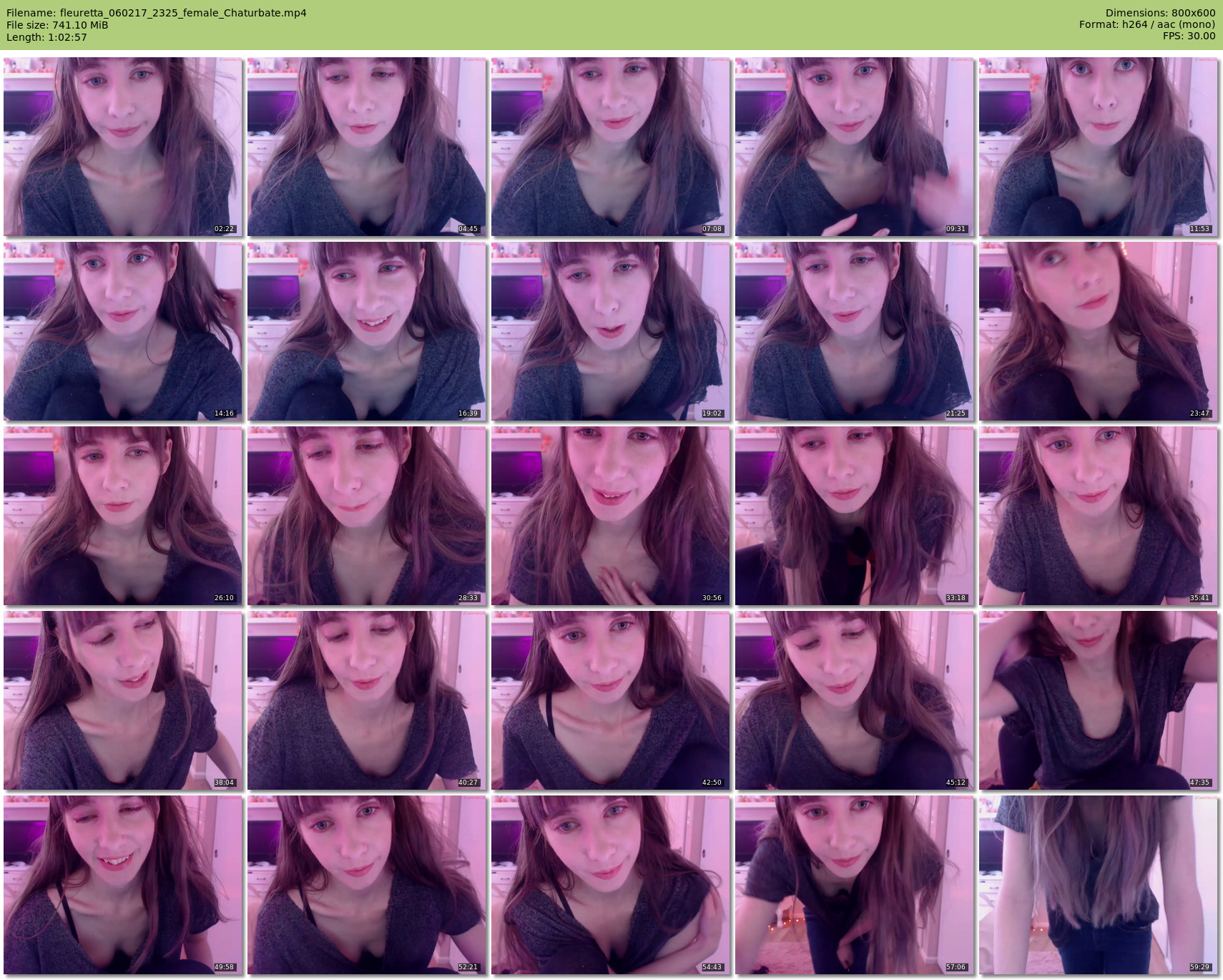Select the thumbnail with timestamp 42:50
Image resolution: width=1223 pixels, height=980 pixels.
point(610,700)
